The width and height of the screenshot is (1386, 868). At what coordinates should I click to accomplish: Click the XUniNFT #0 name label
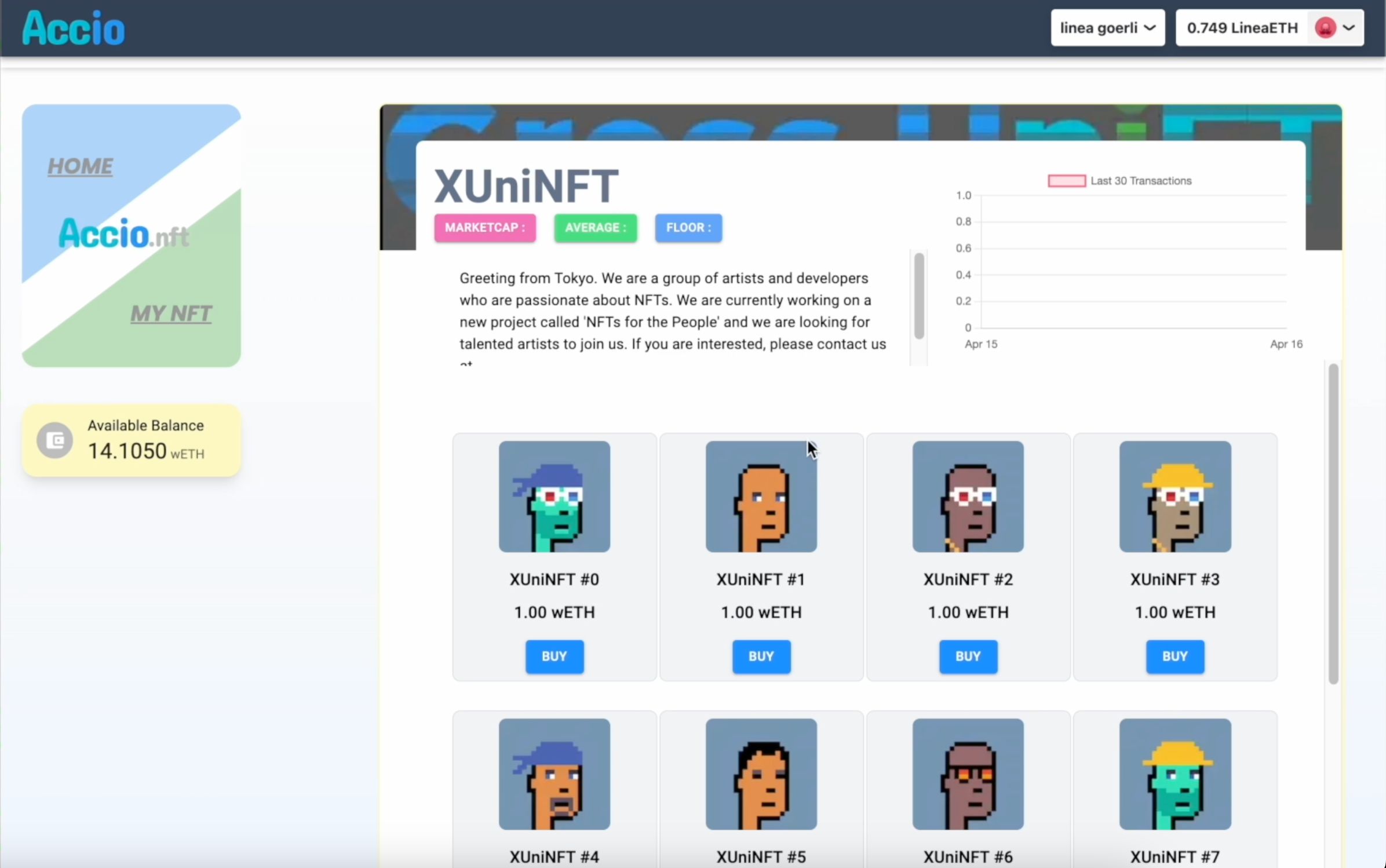(555, 579)
